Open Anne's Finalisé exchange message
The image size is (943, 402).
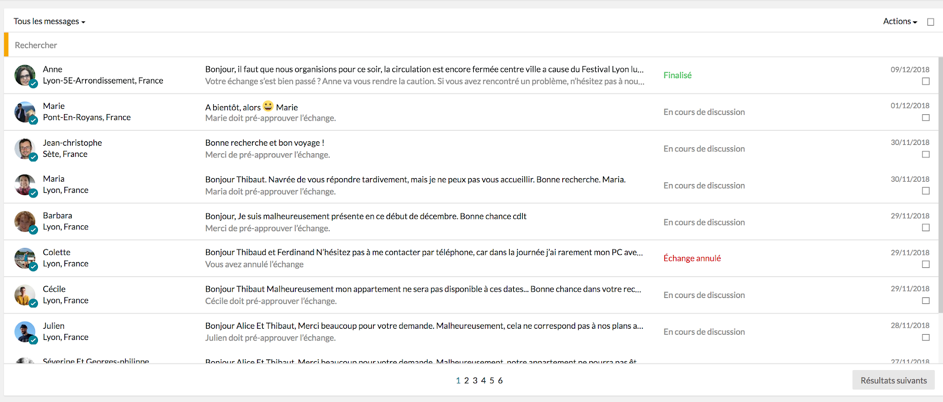pyautogui.click(x=424, y=75)
